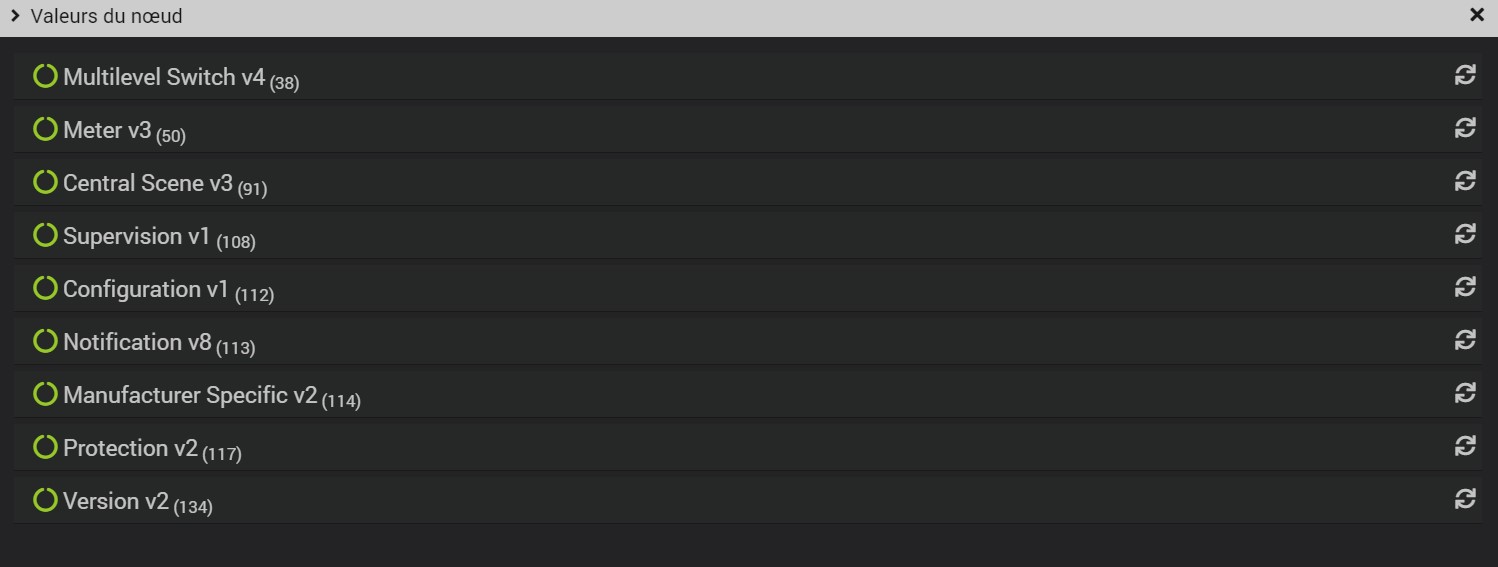Click the Notification v8 status circle
The height and width of the screenshot is (567, 1498).
click(x=45, y=341)
